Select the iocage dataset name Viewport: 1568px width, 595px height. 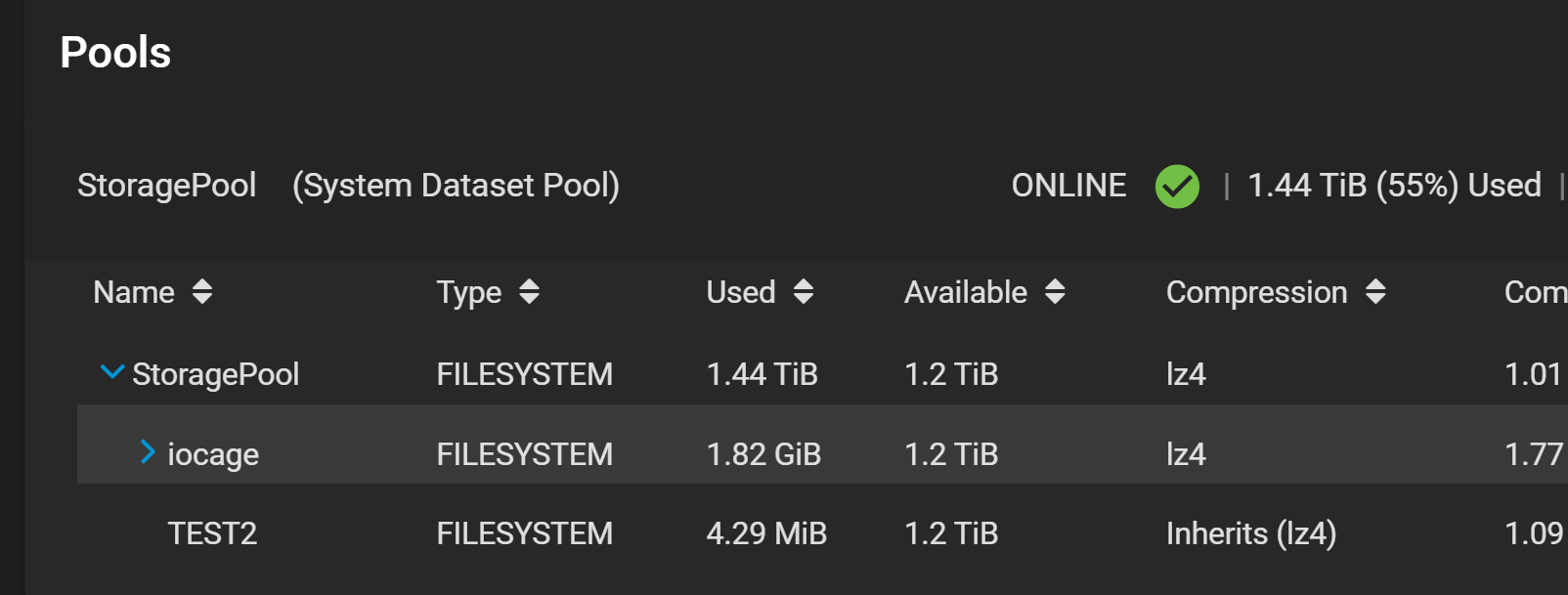[x=213, y=454]
